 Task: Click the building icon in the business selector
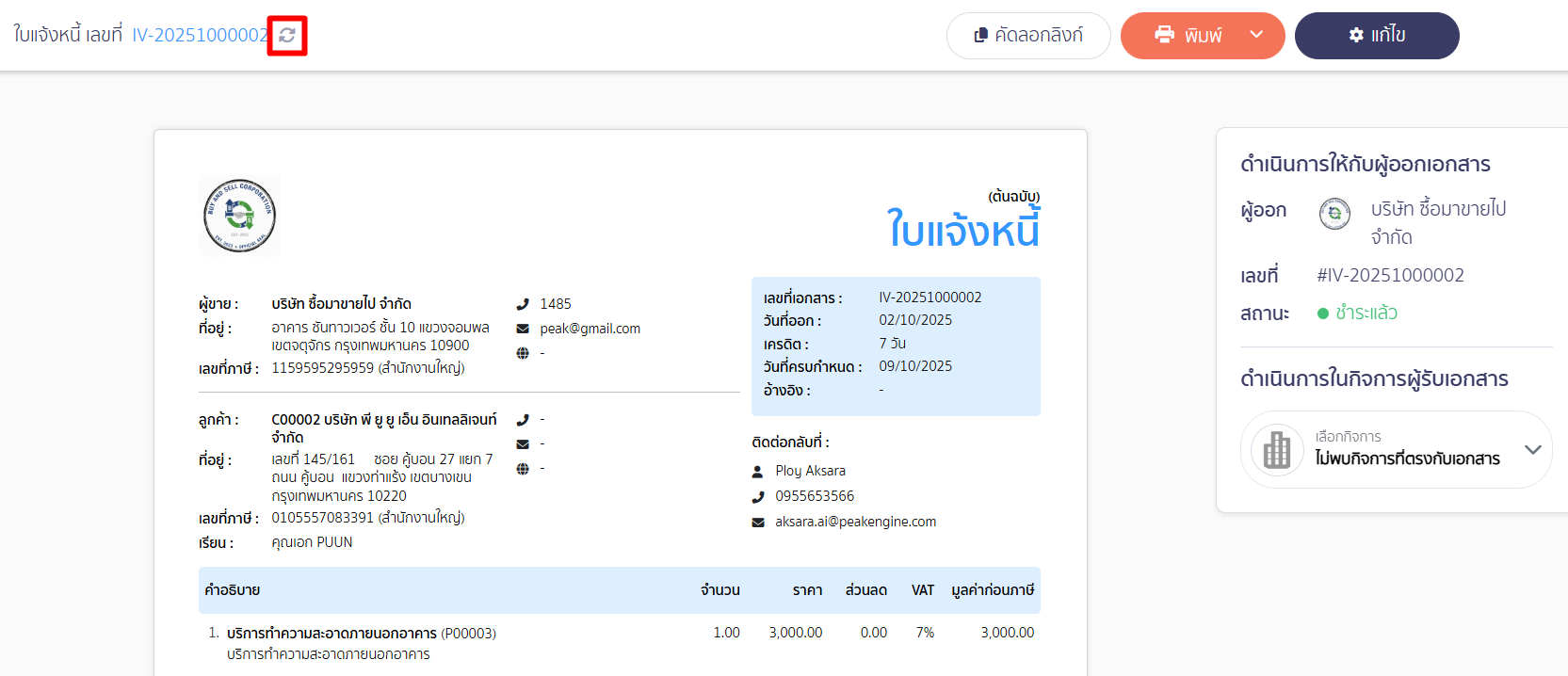click(x=1277, y=450)
